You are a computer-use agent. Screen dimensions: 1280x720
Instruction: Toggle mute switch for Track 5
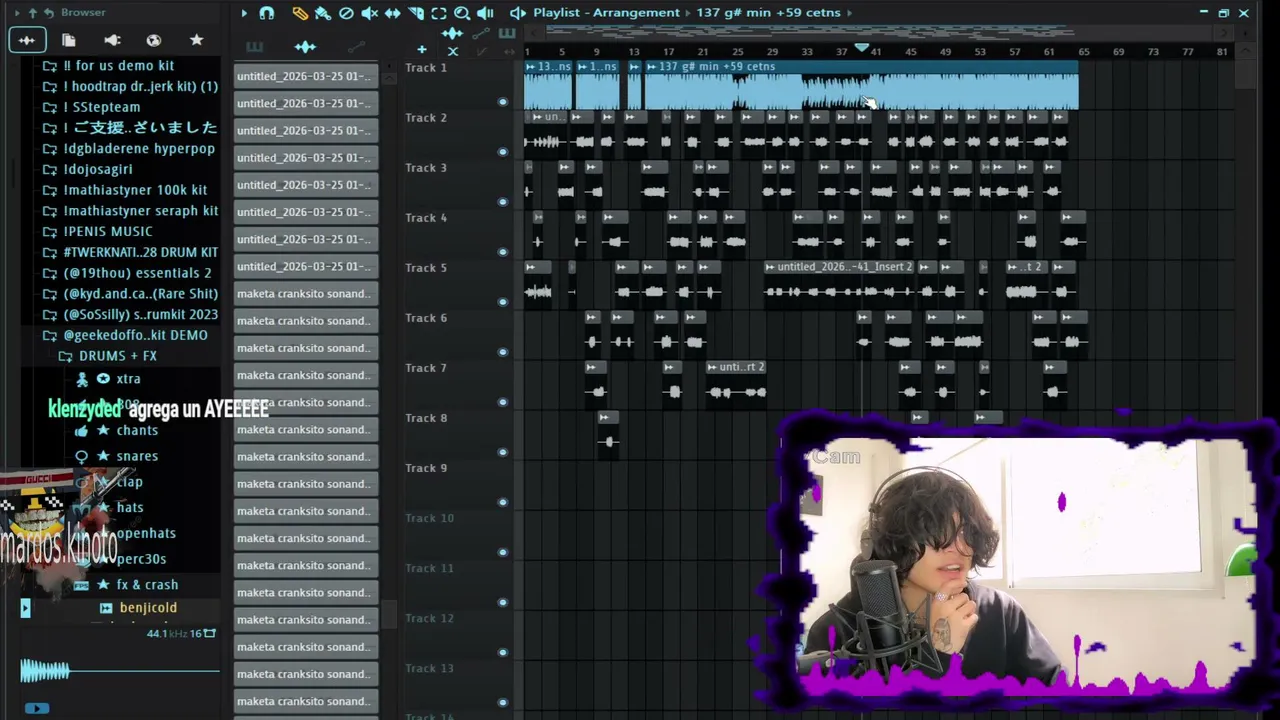coord(503,302)
